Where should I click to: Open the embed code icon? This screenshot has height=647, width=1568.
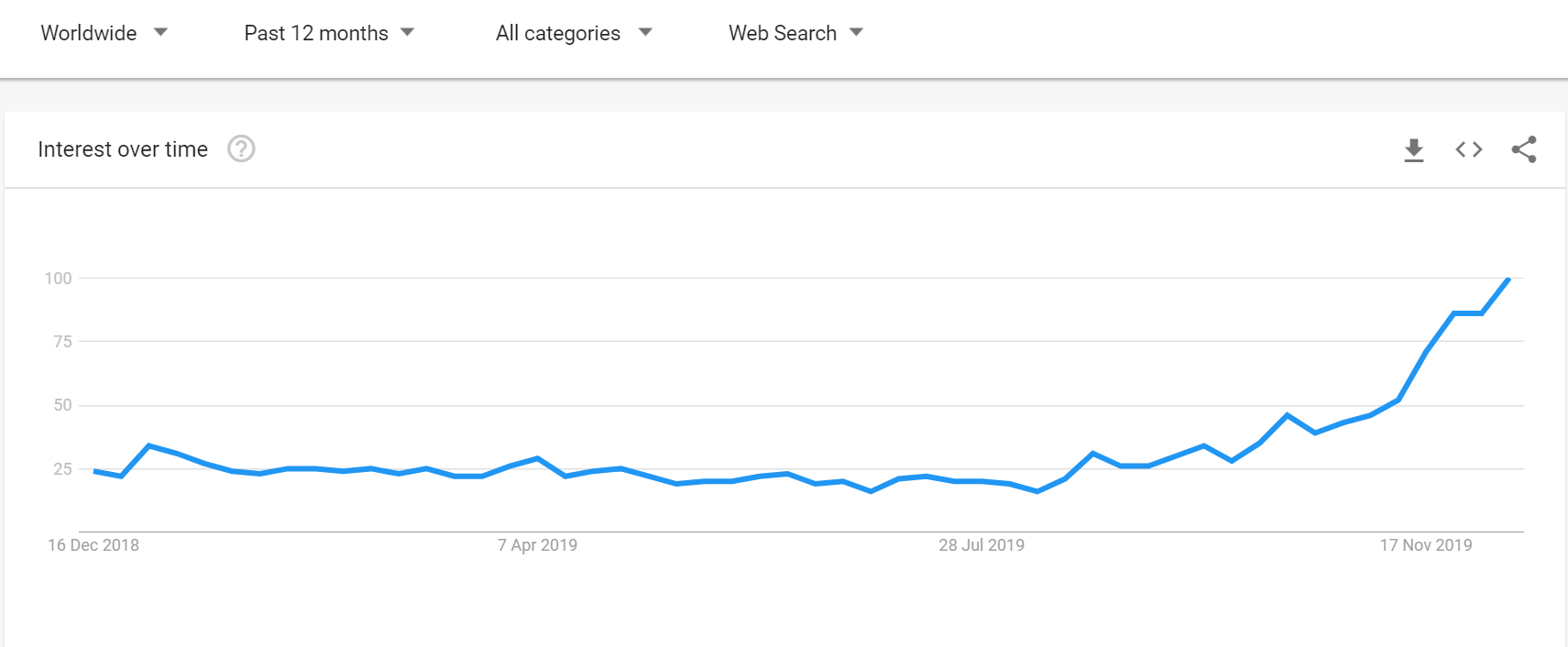point(1469,149)
